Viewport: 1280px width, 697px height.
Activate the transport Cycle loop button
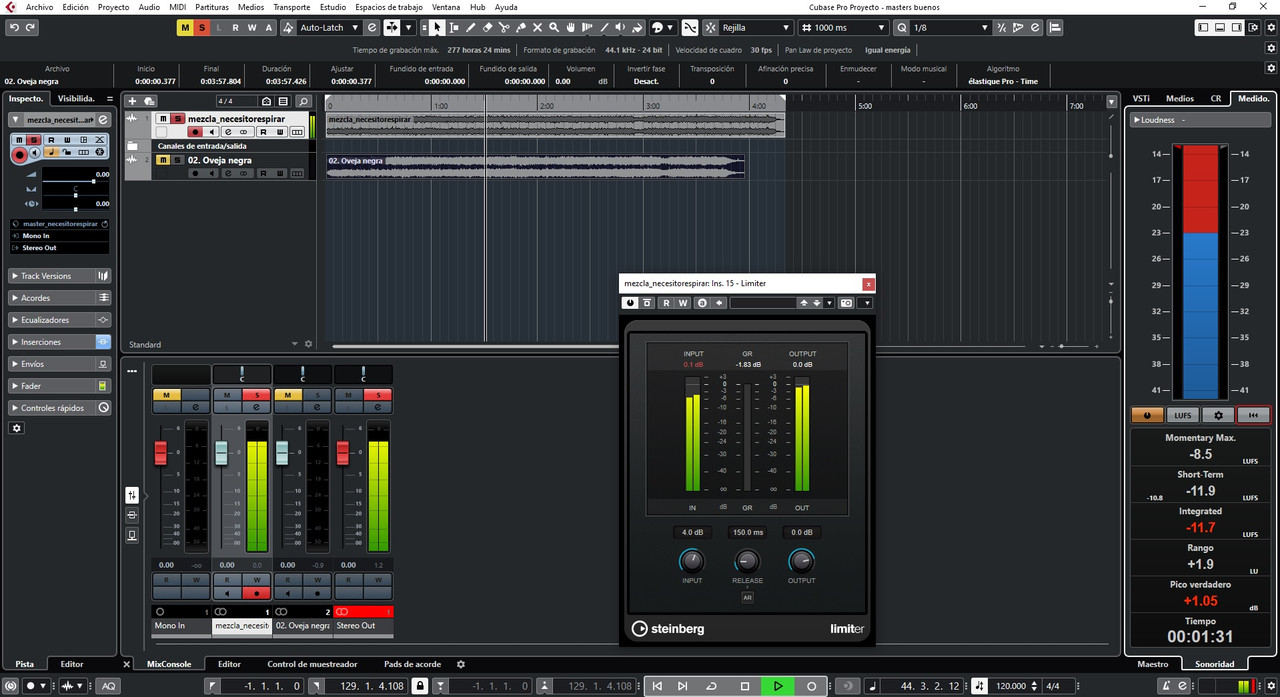coord(711,686)
